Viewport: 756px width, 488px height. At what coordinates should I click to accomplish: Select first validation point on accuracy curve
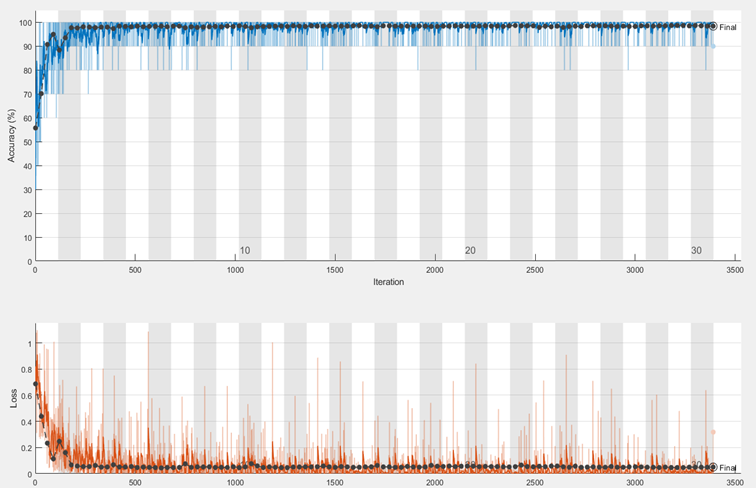point(36,128)
